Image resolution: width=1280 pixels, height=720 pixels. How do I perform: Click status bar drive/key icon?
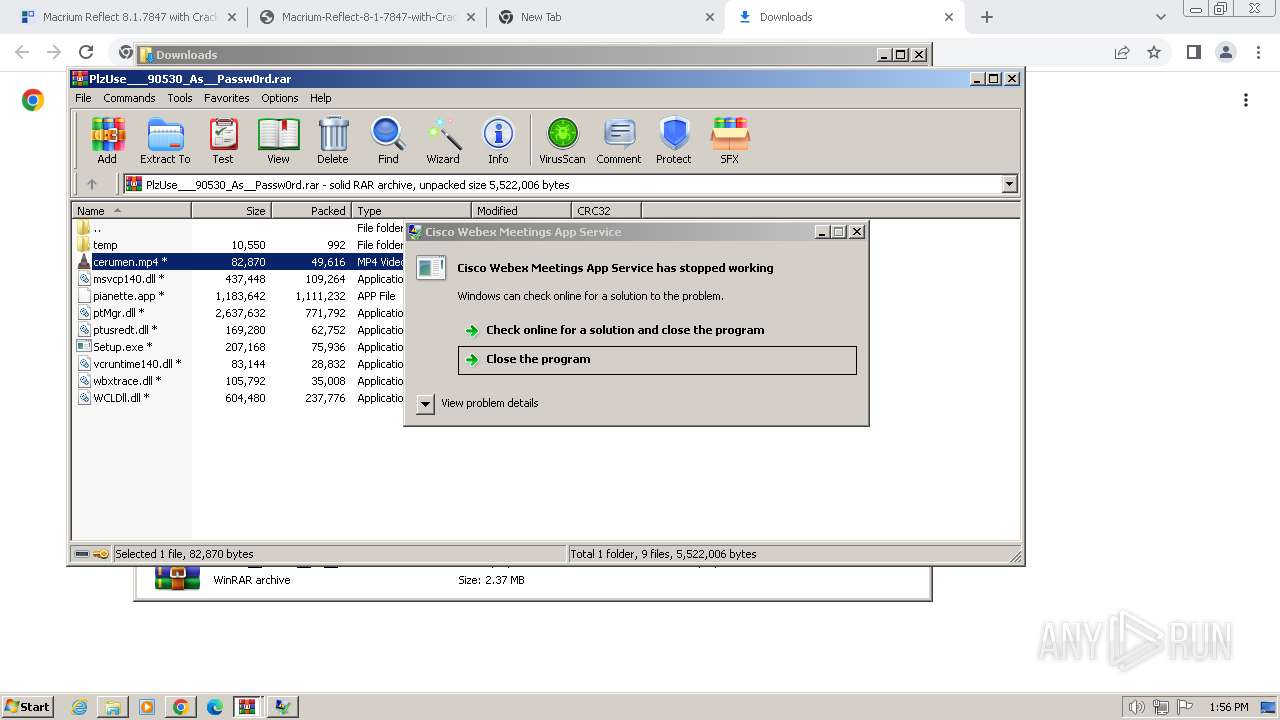[92, 554]
